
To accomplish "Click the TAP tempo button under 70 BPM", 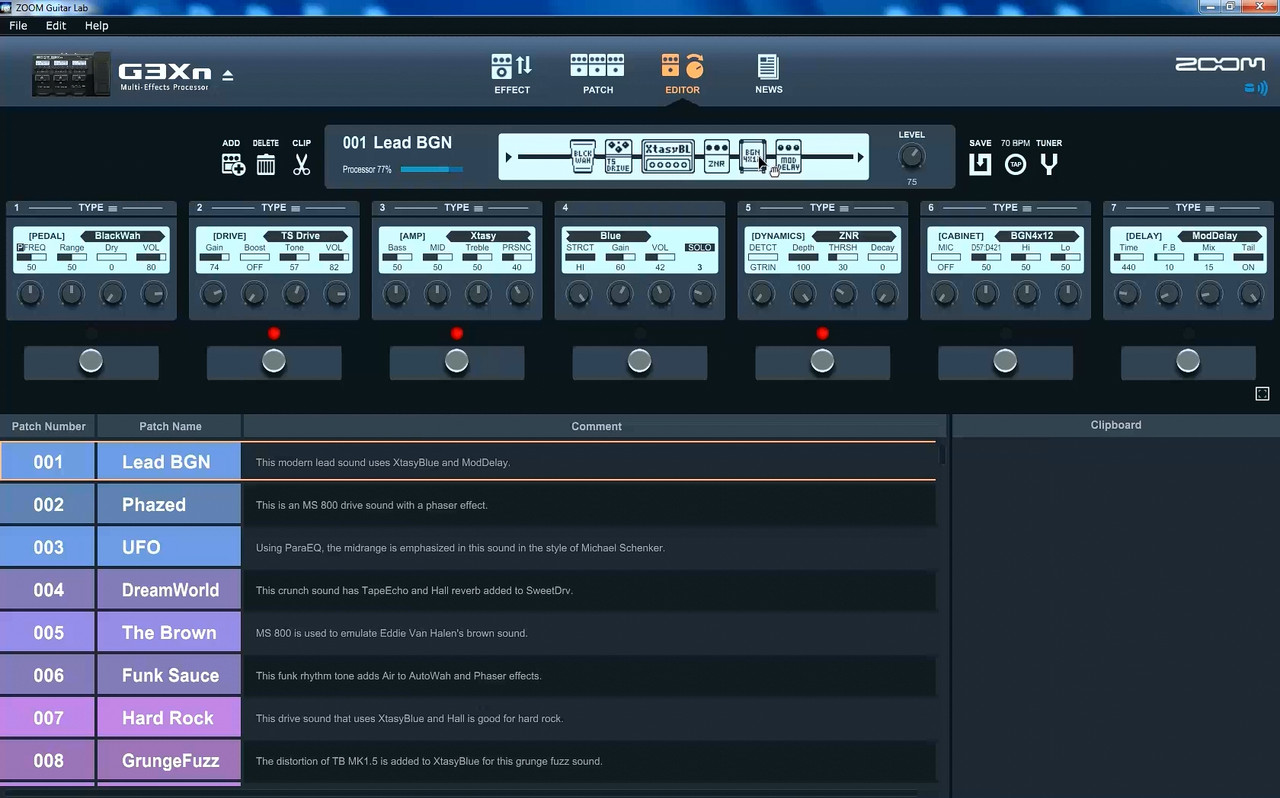I will 1015,164.
